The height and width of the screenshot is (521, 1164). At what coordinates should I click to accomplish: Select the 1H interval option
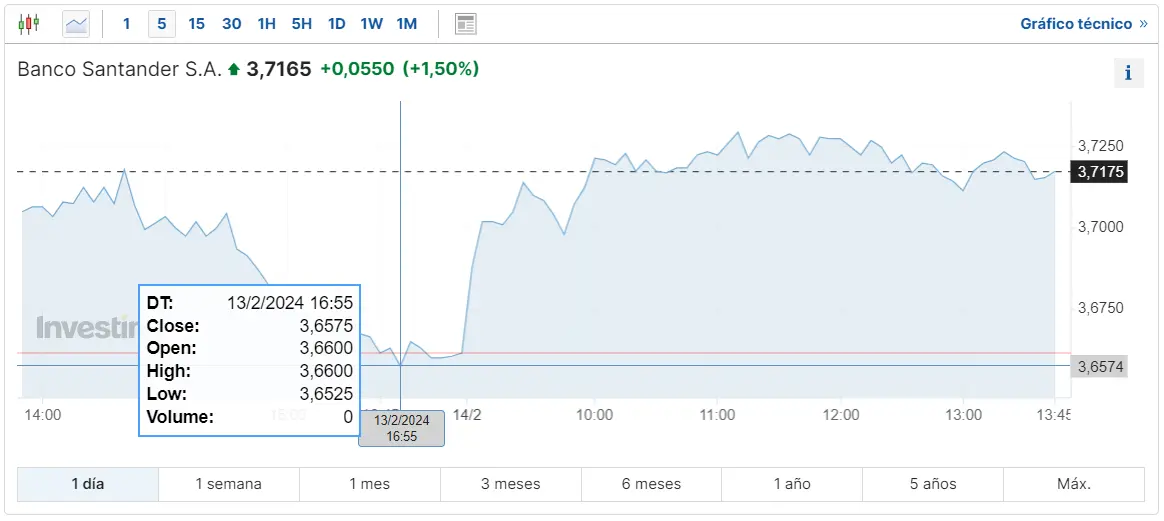pyautogui.click(x=267, y=24)
